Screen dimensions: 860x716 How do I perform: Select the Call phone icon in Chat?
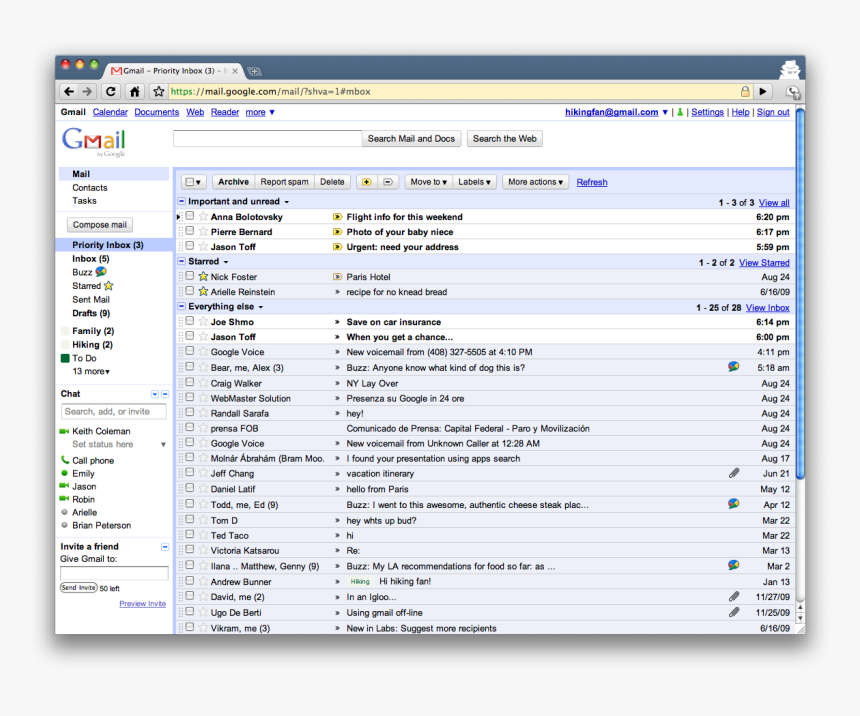point(64,460)
